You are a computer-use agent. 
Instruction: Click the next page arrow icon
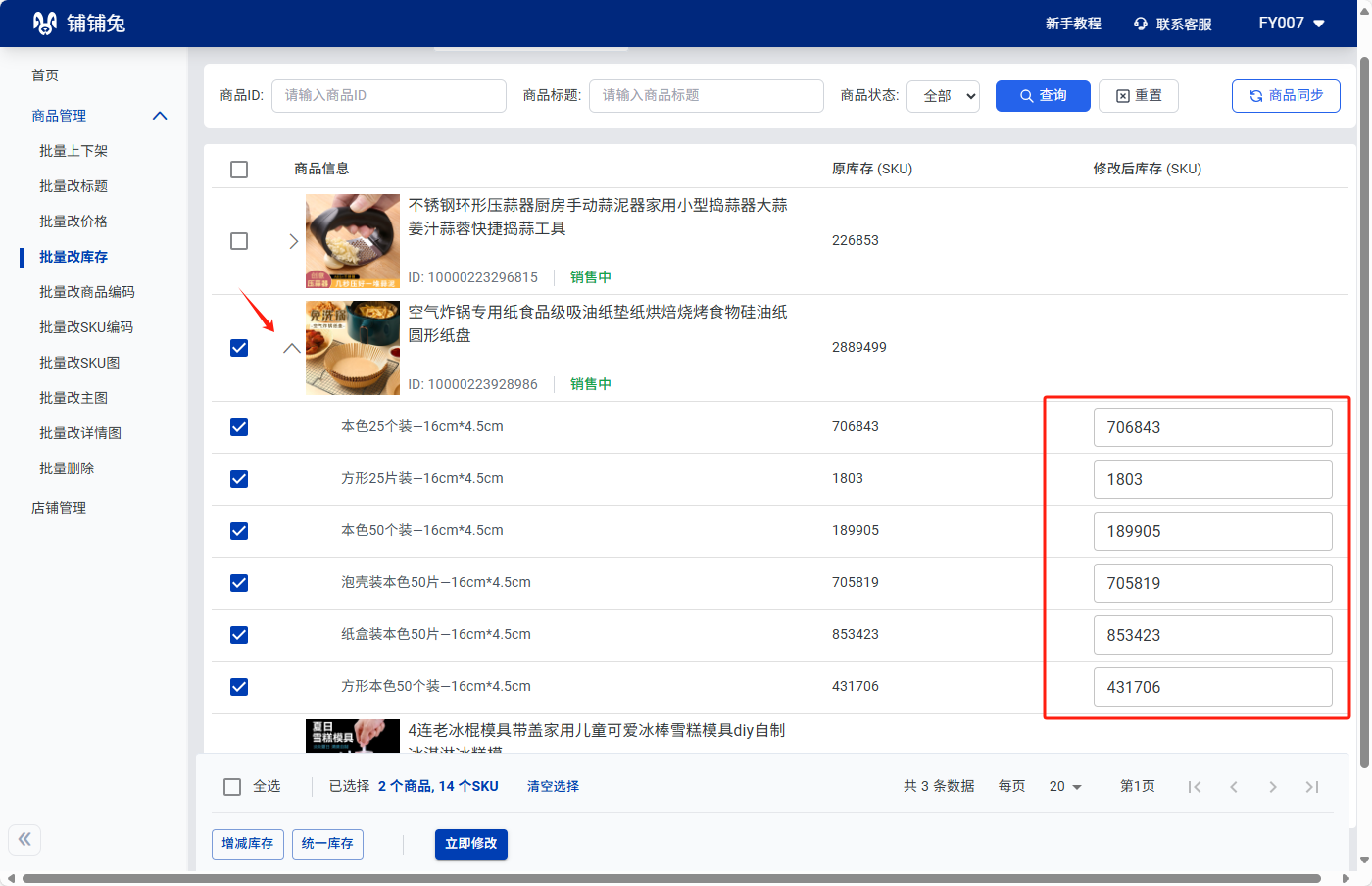tap(1273, 787)
